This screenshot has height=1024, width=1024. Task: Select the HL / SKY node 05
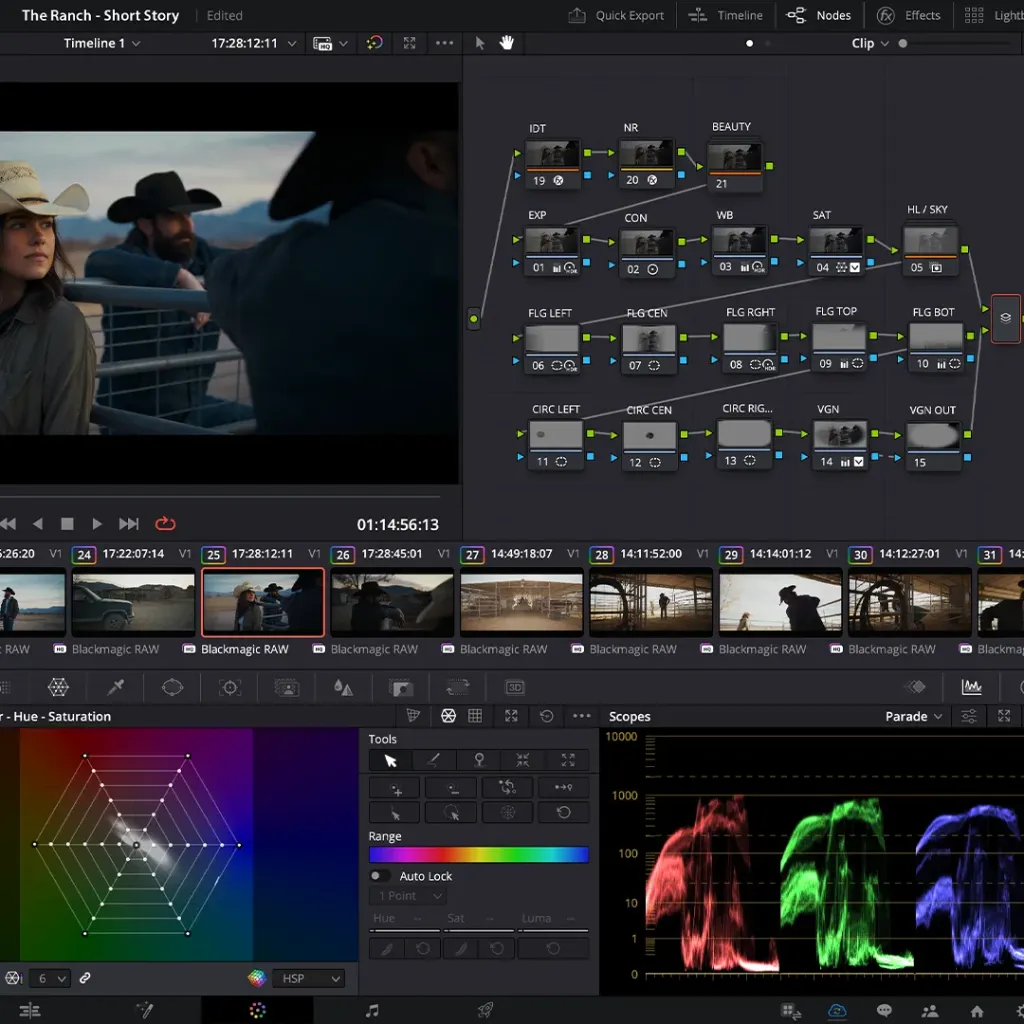(931, 251)
